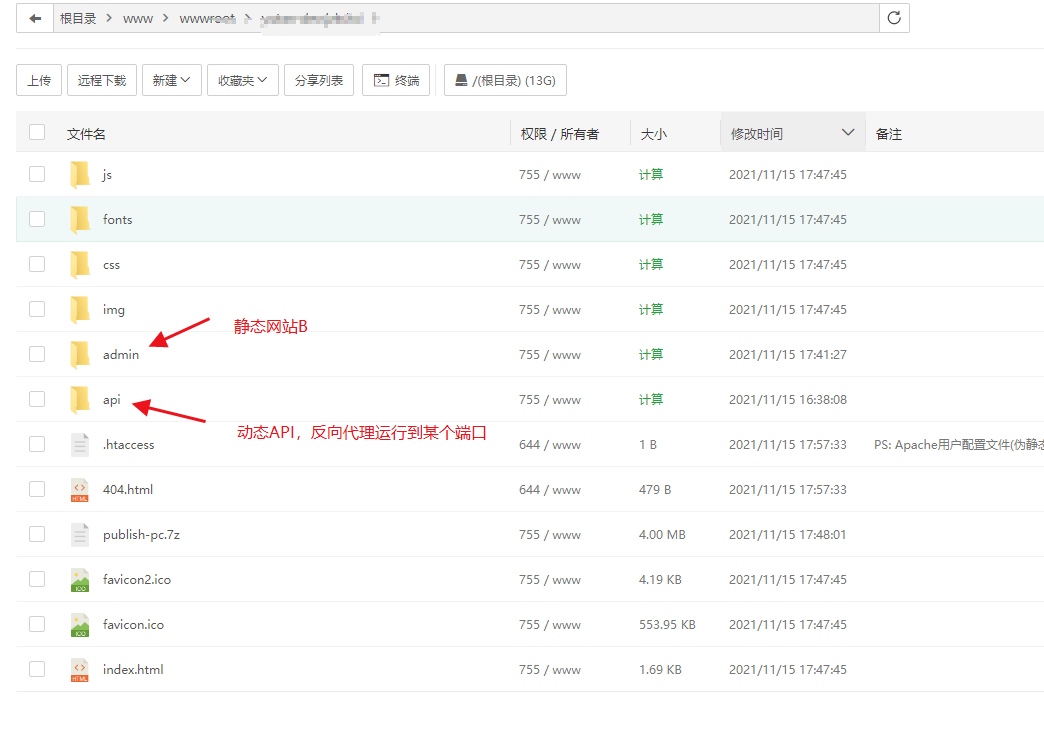This screenshot has width=1044, height=735.
Task: Tick the checkbox for api folder
Action: pos(37,399)
